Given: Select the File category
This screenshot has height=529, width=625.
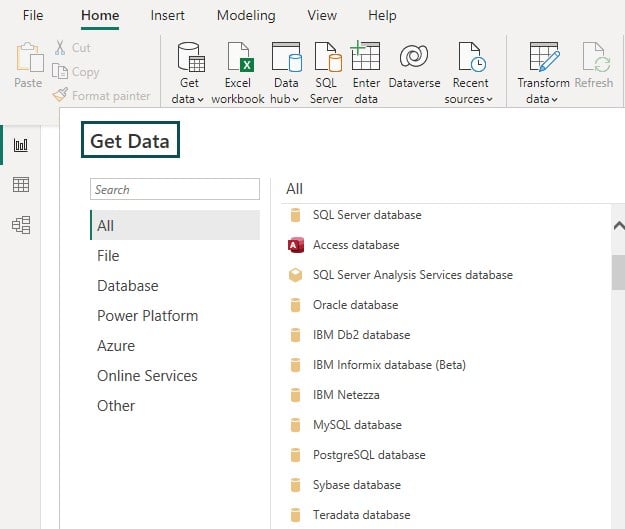Looking at the screenshot, I should click(x=108, y=256).
